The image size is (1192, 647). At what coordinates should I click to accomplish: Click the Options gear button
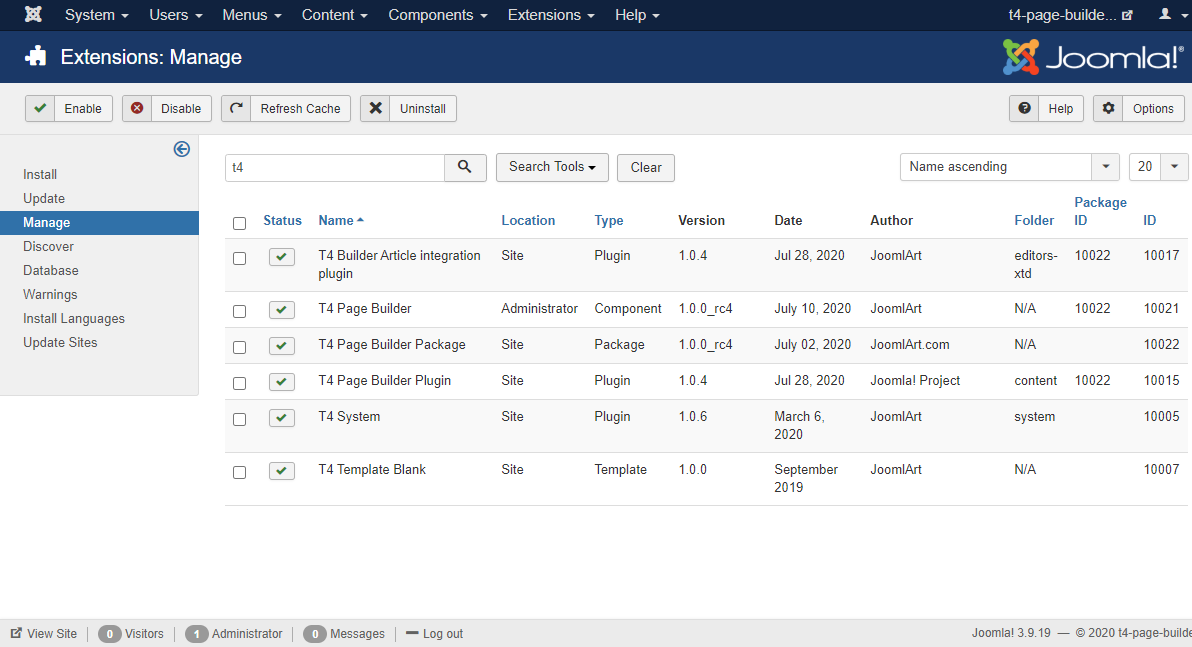click(x=1139, y=109)
